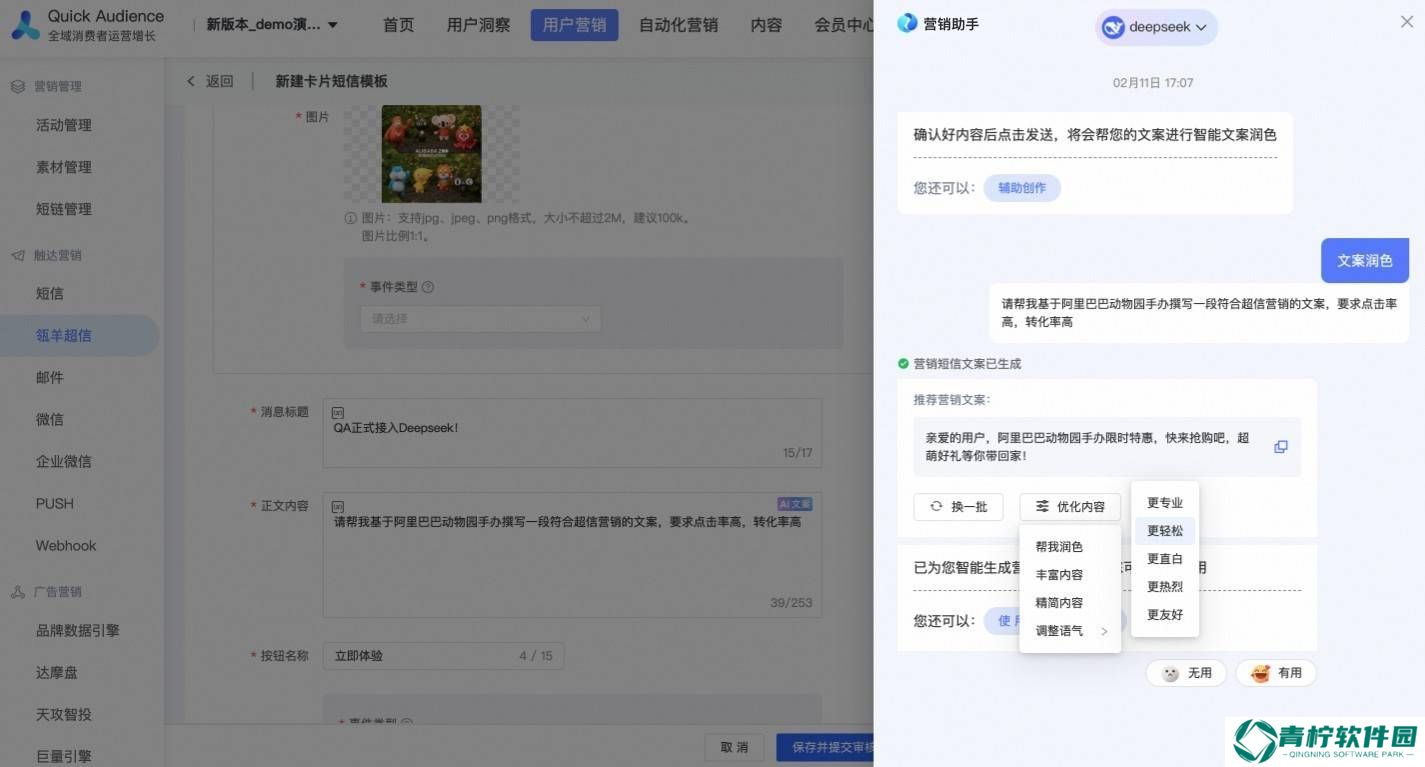Click the 无用 feedback button
Viewport: 1425px width, 767px height.
[1186, 673]
